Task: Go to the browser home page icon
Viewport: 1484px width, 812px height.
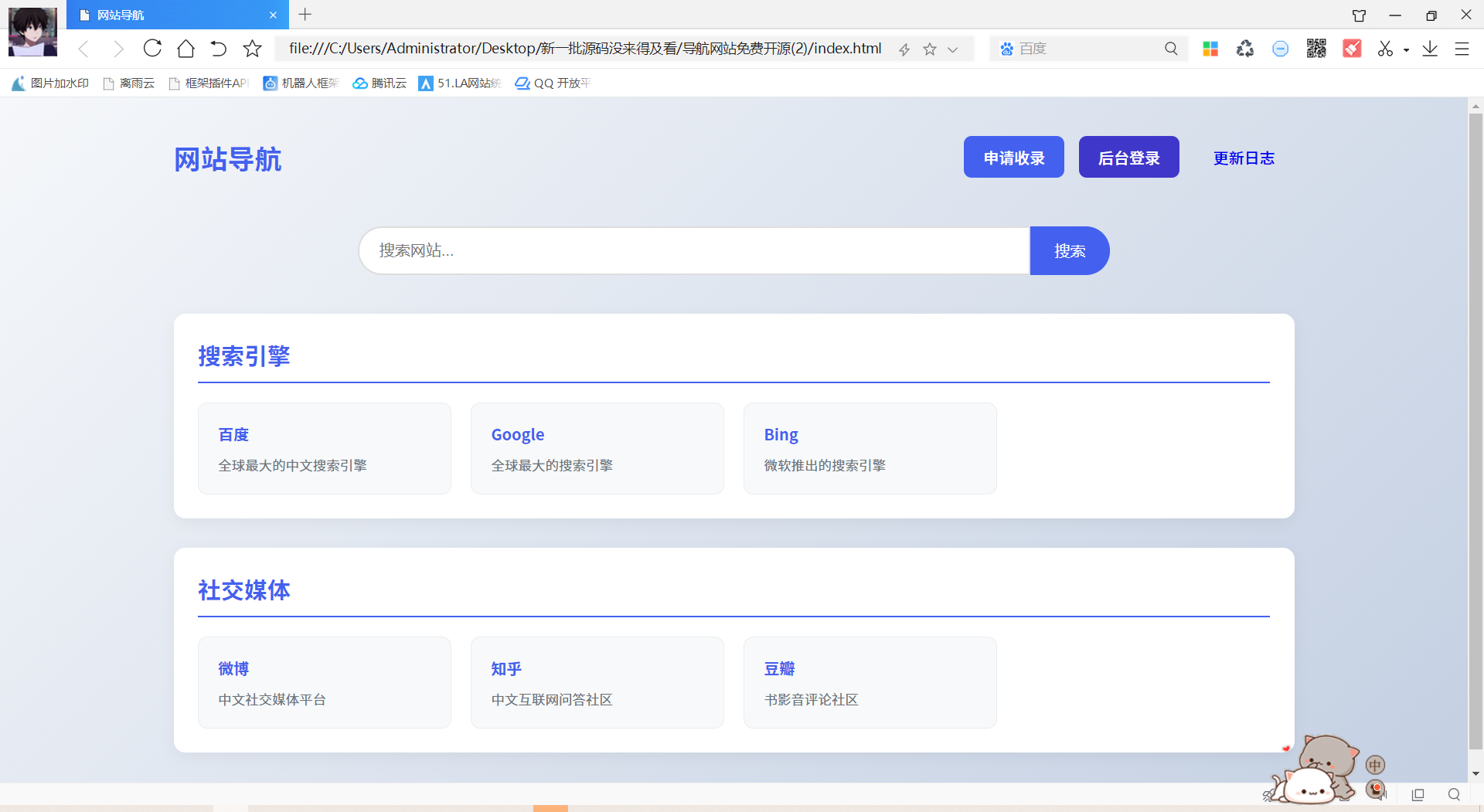Action: point(185,49)
